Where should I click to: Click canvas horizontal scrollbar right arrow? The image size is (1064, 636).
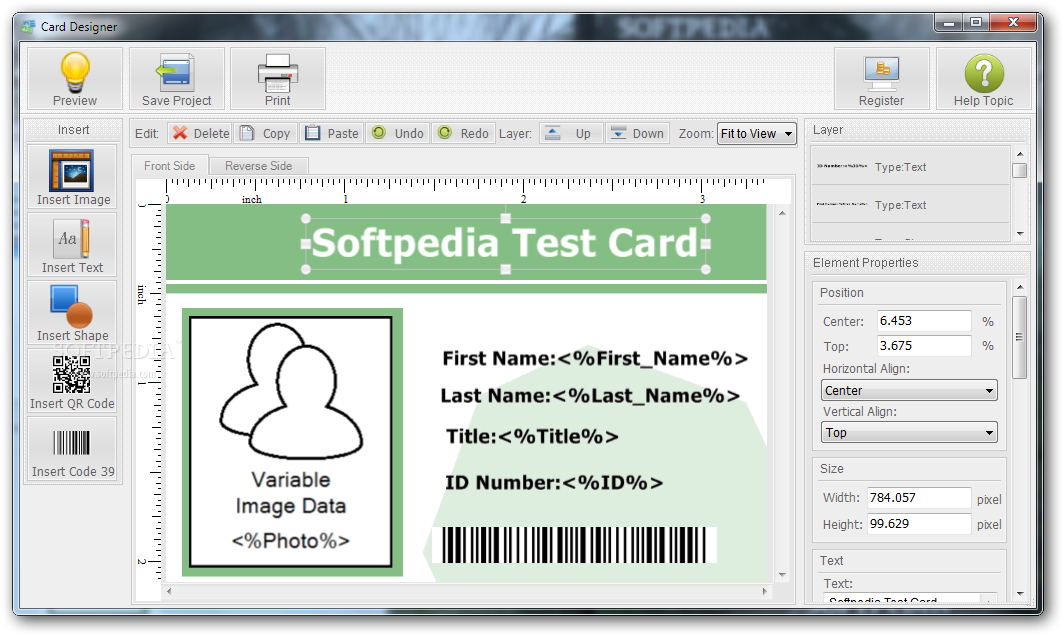click(765, 591)
